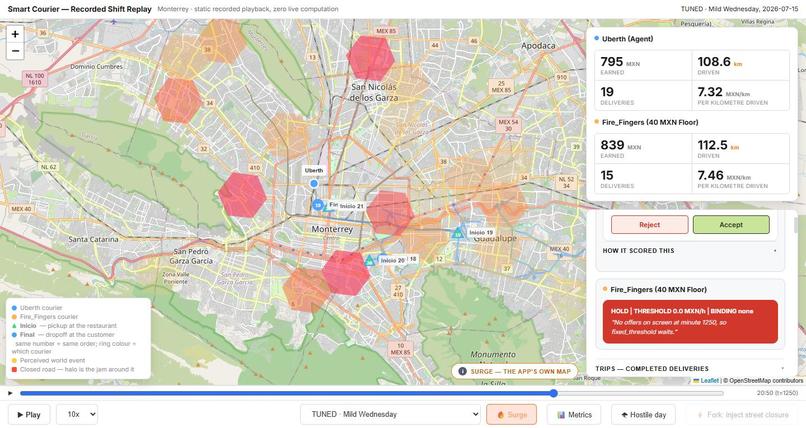Click the info icon on surge banner
This screenshot has width=806, height=428.
click(462, 371)
